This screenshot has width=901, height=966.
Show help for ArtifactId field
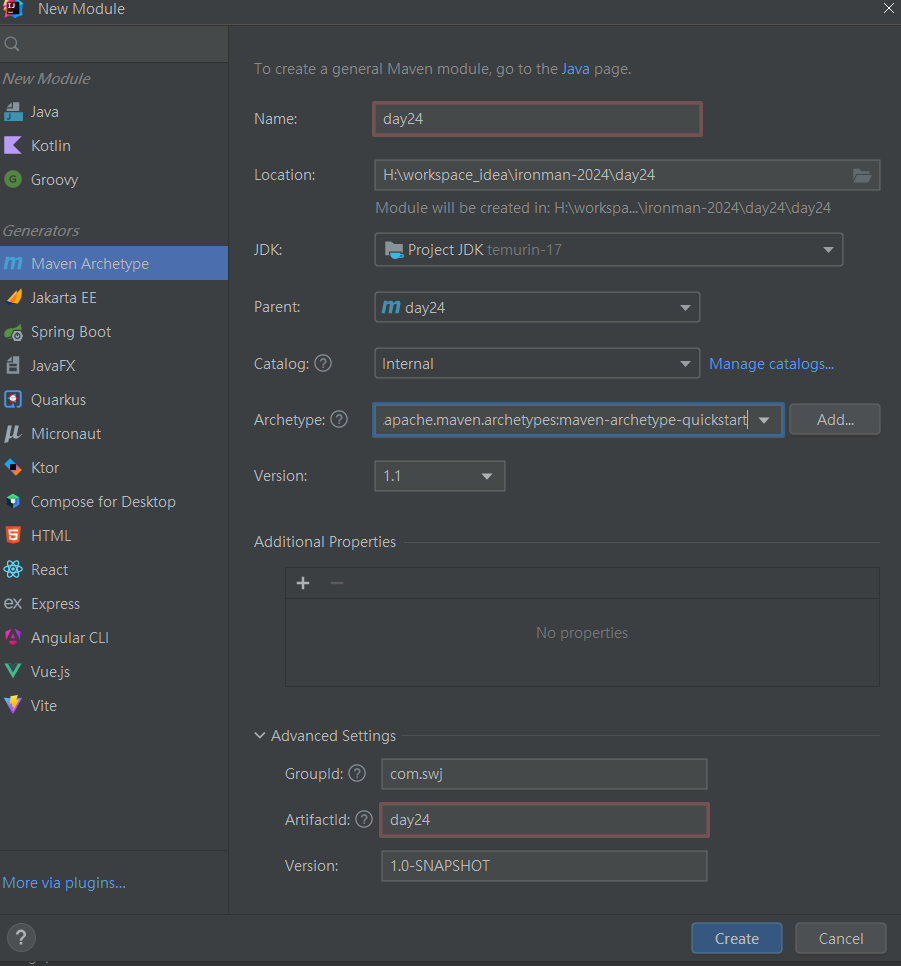(x=364, y=819)
